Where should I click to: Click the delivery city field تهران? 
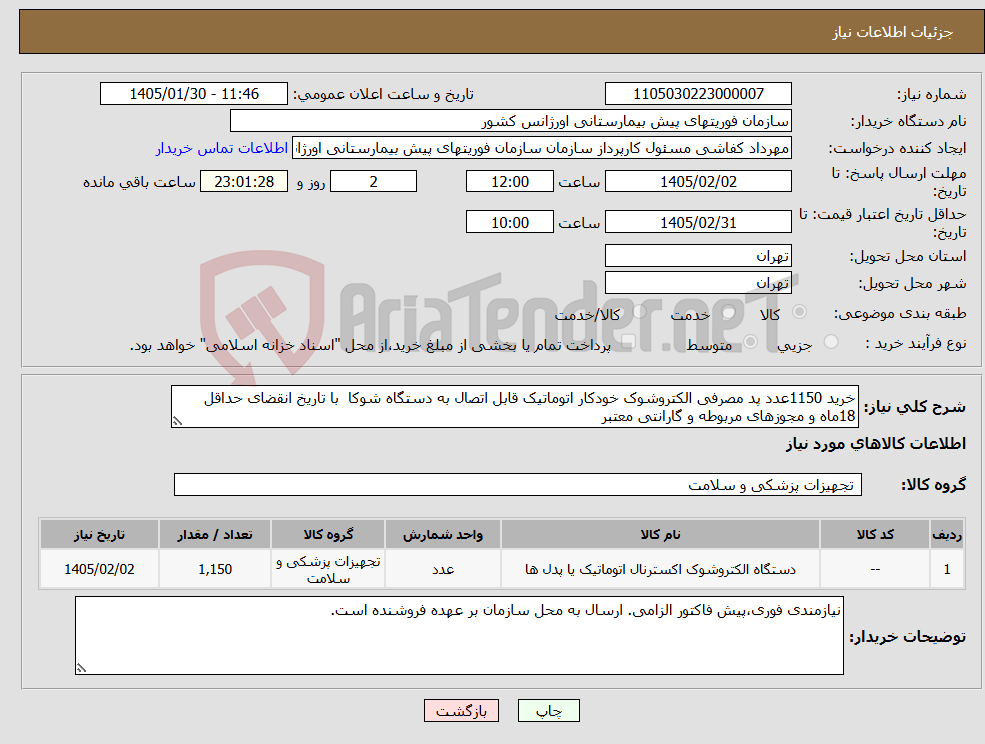pyautogui.click(x=698, y=283)
